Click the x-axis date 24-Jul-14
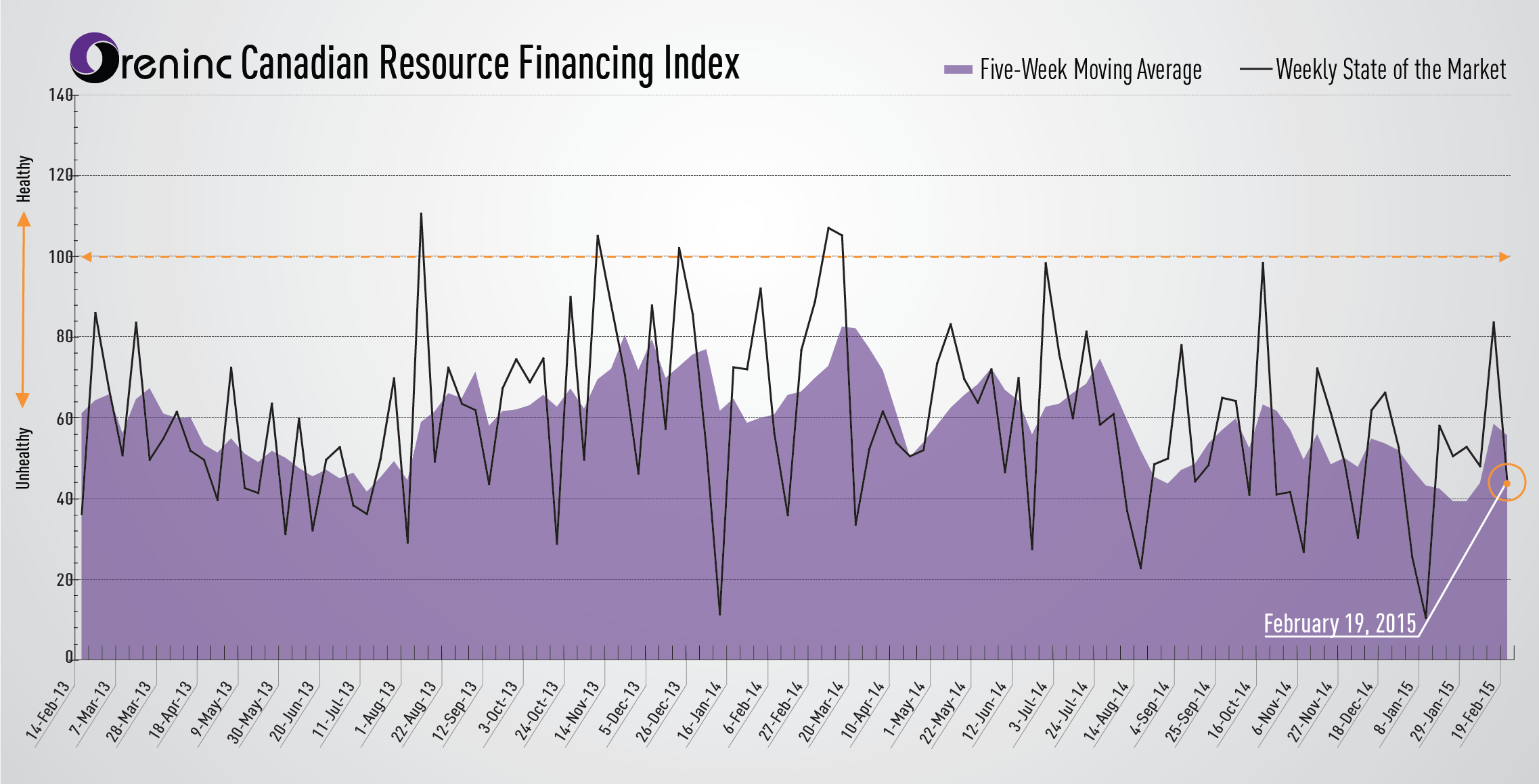The height and width of the screenshot is (784, 1539). [1067, 710]
